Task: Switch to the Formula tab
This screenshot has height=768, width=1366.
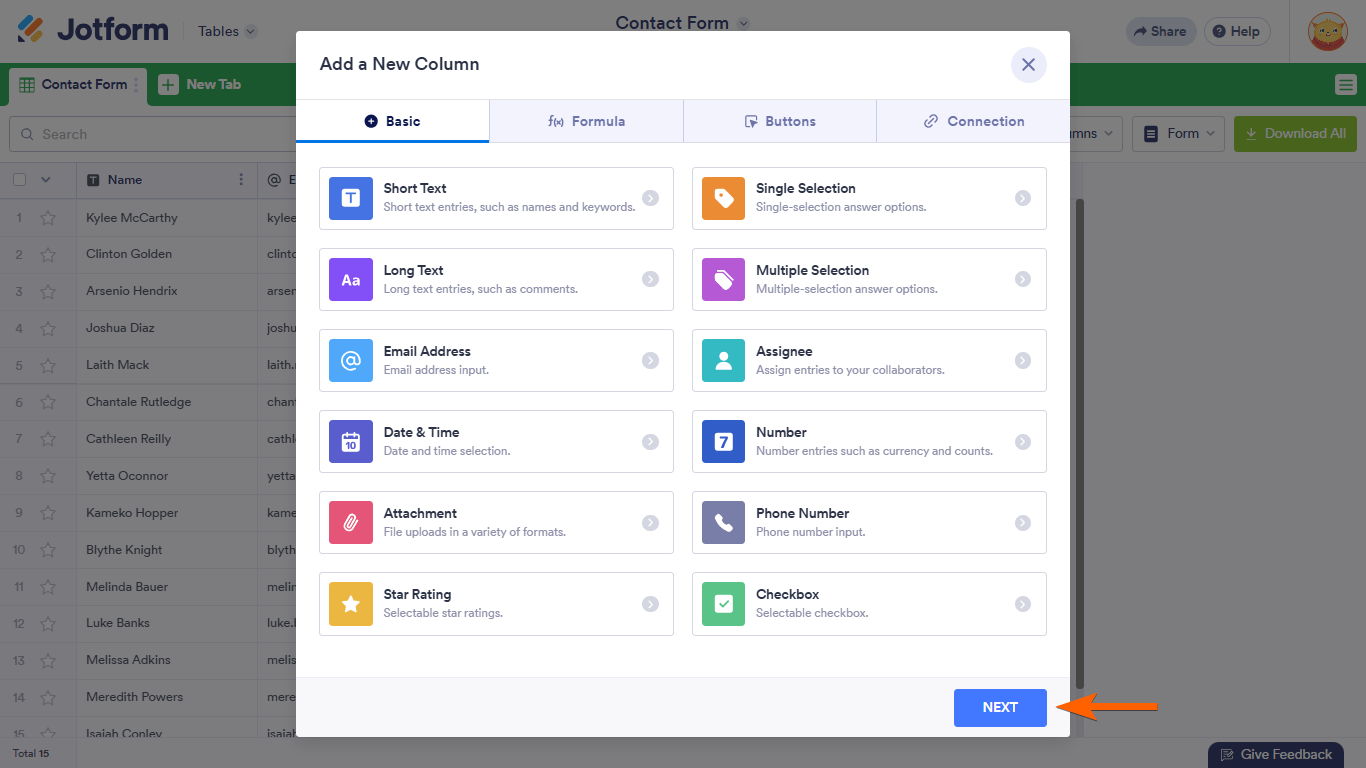Action: point(587,121)
